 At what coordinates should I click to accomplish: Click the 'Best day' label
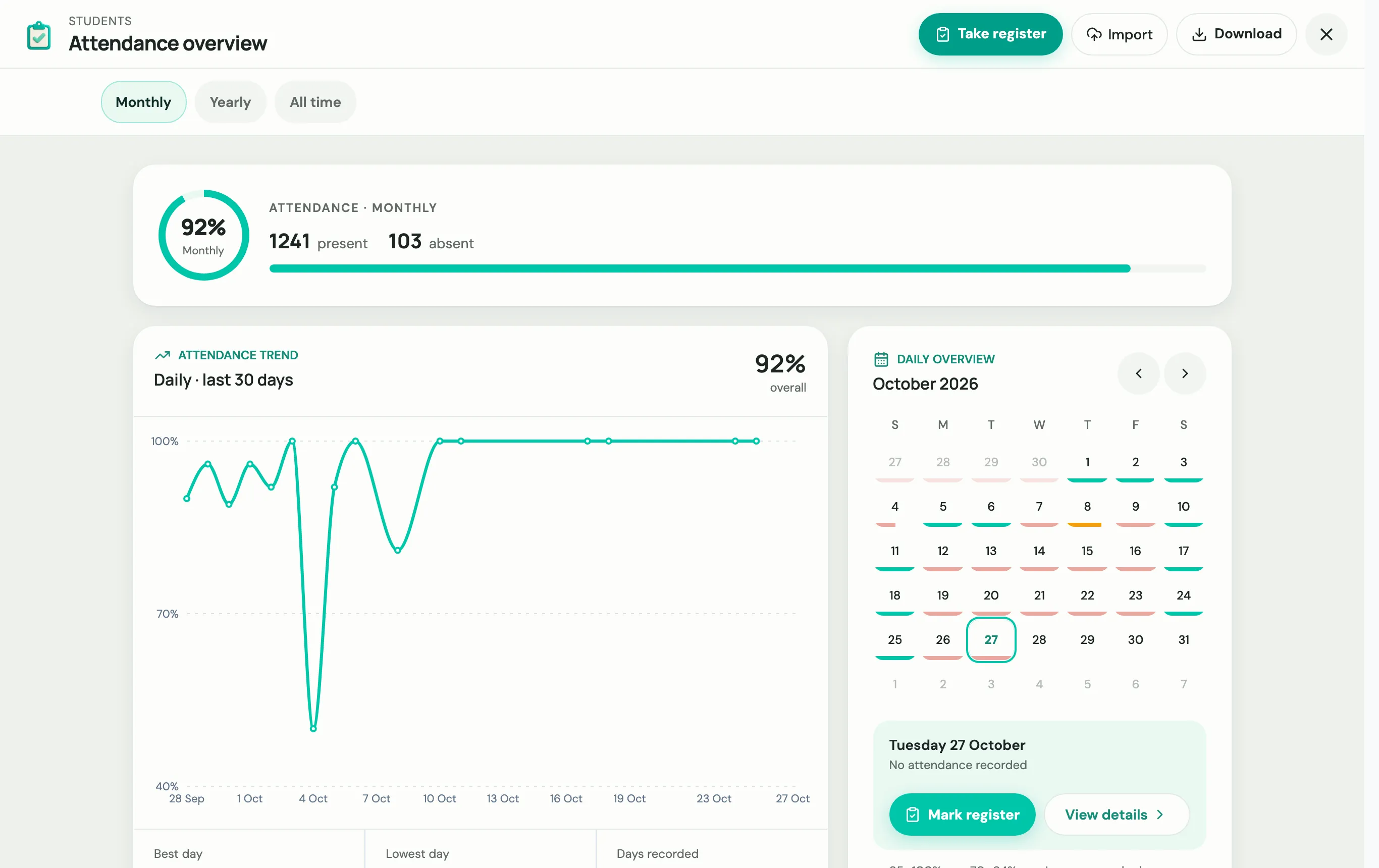[x=178, y=854]
